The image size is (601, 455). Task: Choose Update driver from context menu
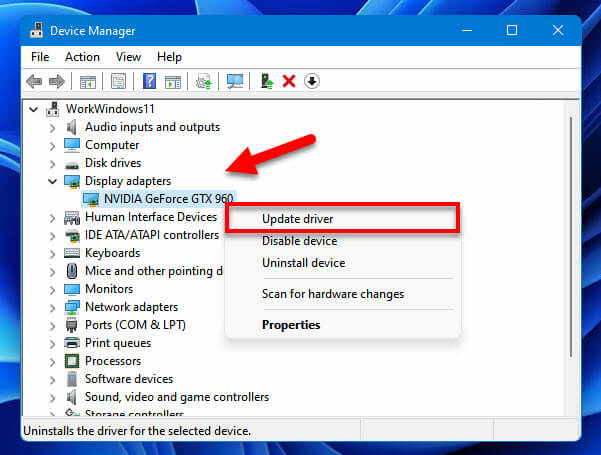tap(342, 219)
